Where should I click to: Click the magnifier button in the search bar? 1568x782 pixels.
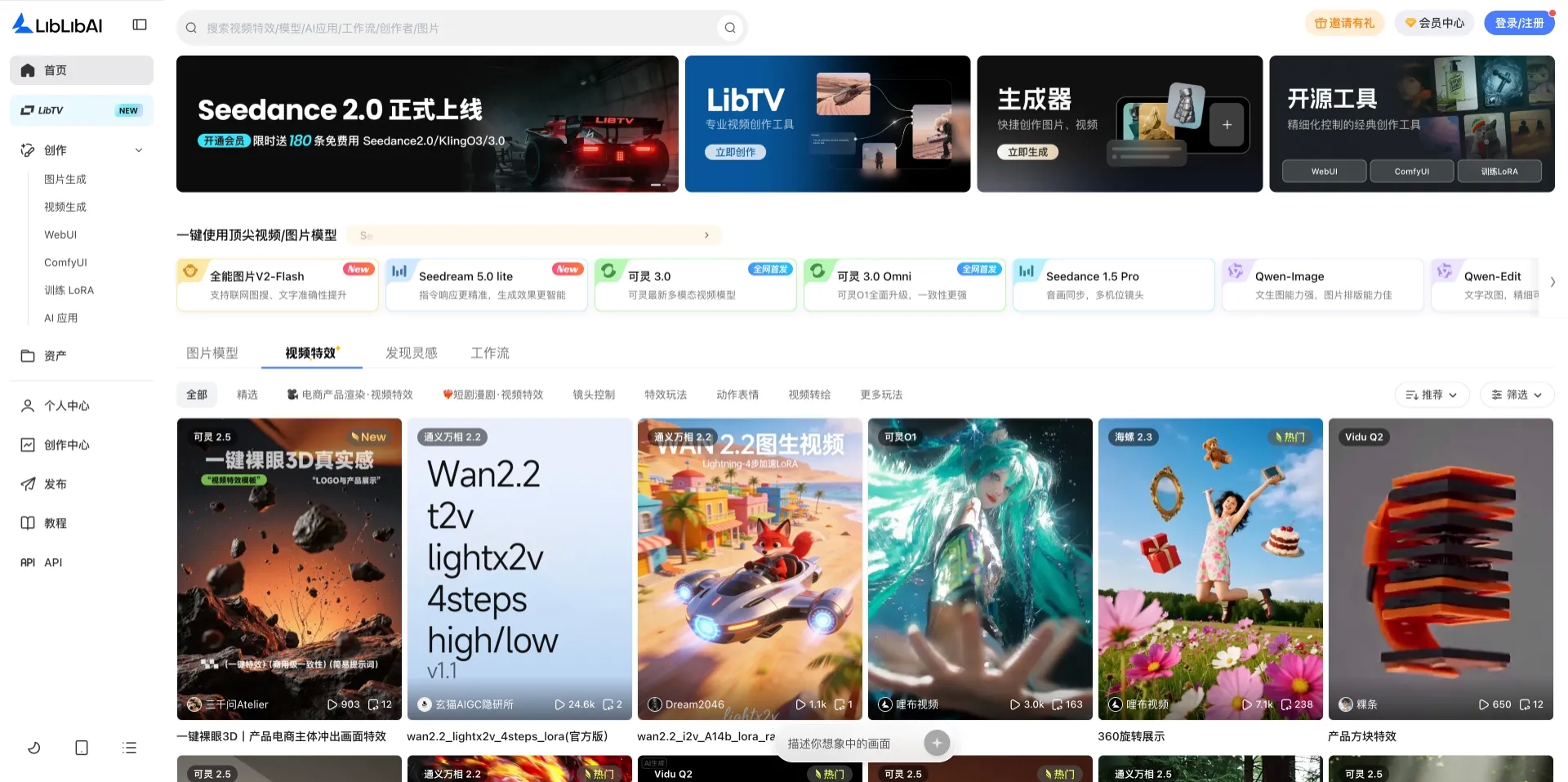[730, 28]
